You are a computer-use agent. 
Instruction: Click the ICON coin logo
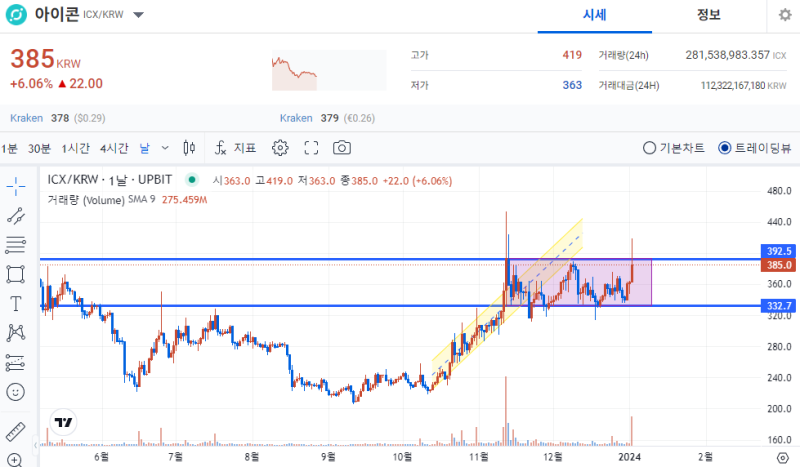pos(16,14)
